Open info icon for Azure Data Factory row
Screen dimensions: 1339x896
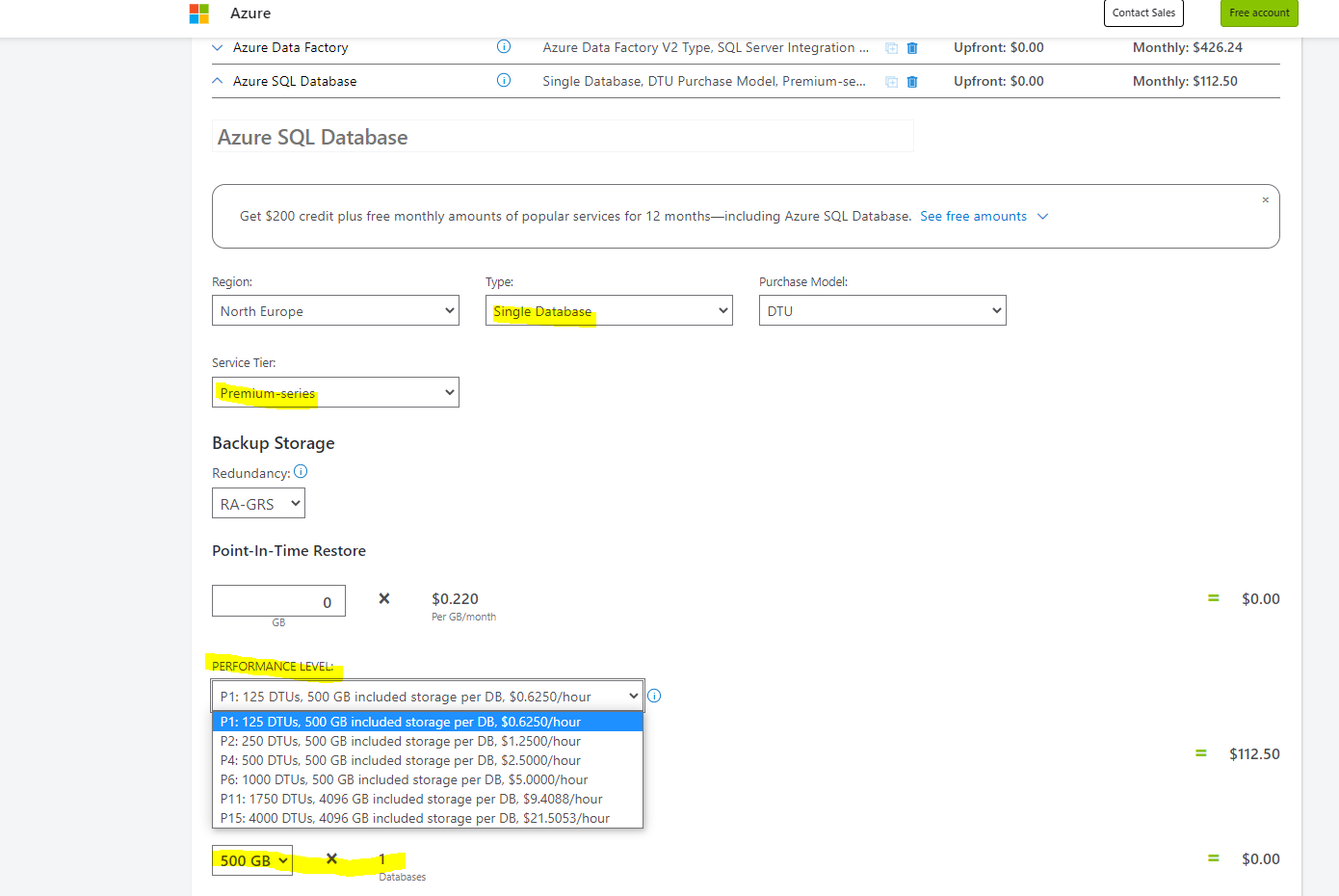503,46
